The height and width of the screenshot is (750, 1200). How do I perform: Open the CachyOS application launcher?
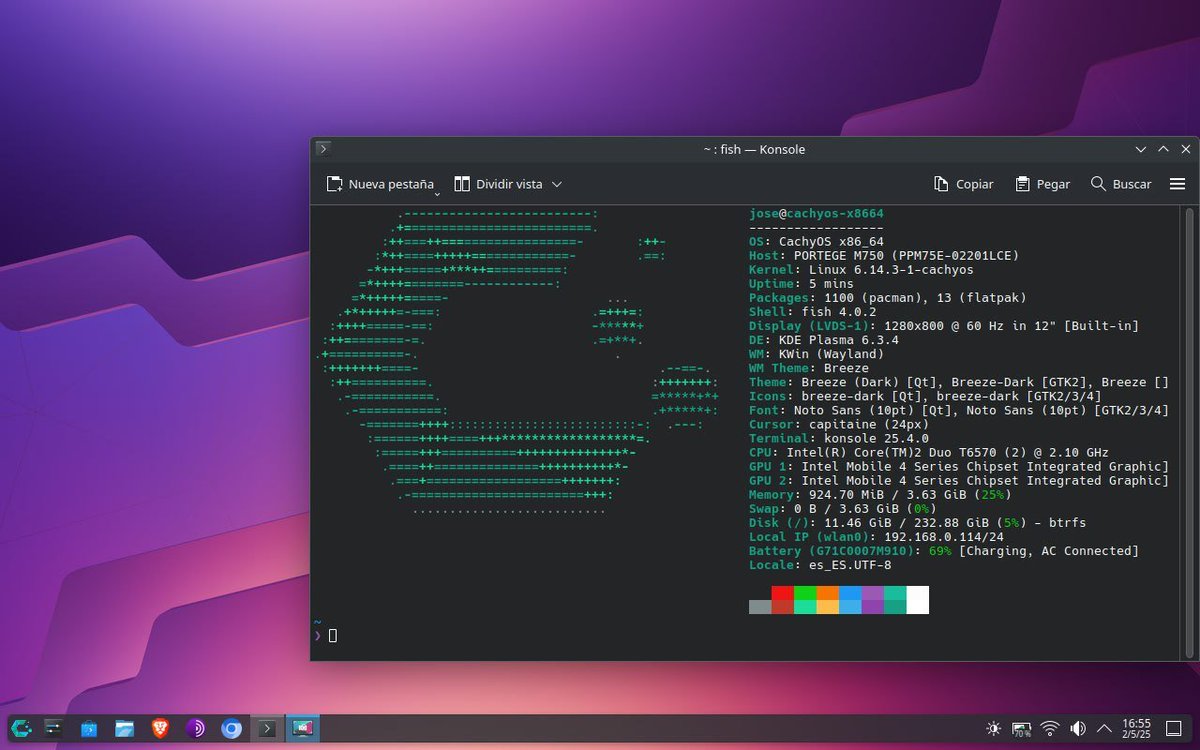coord(21,729)
